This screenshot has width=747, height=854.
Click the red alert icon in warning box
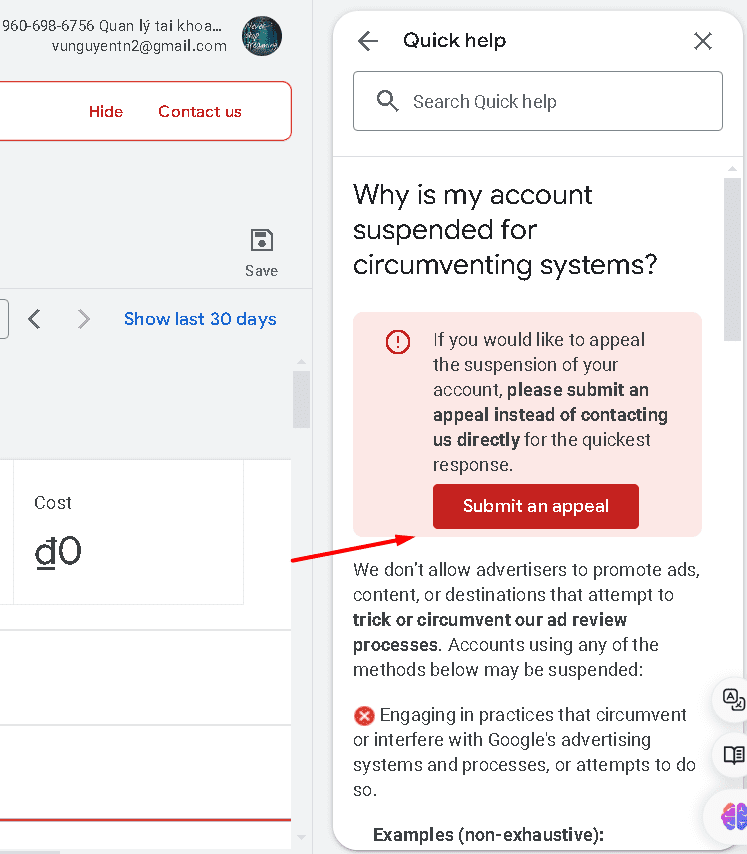click(x=397, y=341)
